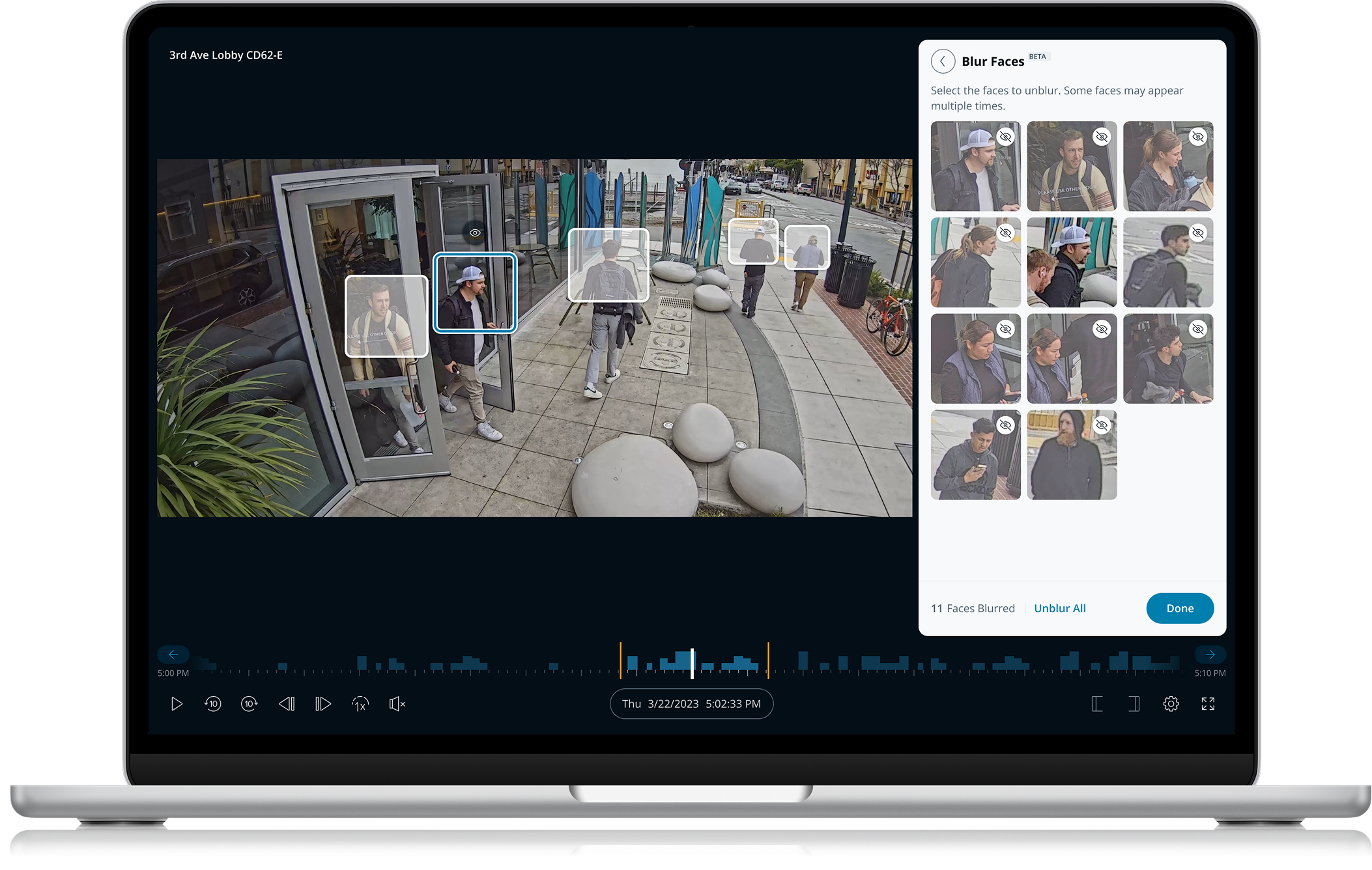Rewind the video 10 seconds
The height and width of the screenshot is (870, 1372).
pos(212,704)
